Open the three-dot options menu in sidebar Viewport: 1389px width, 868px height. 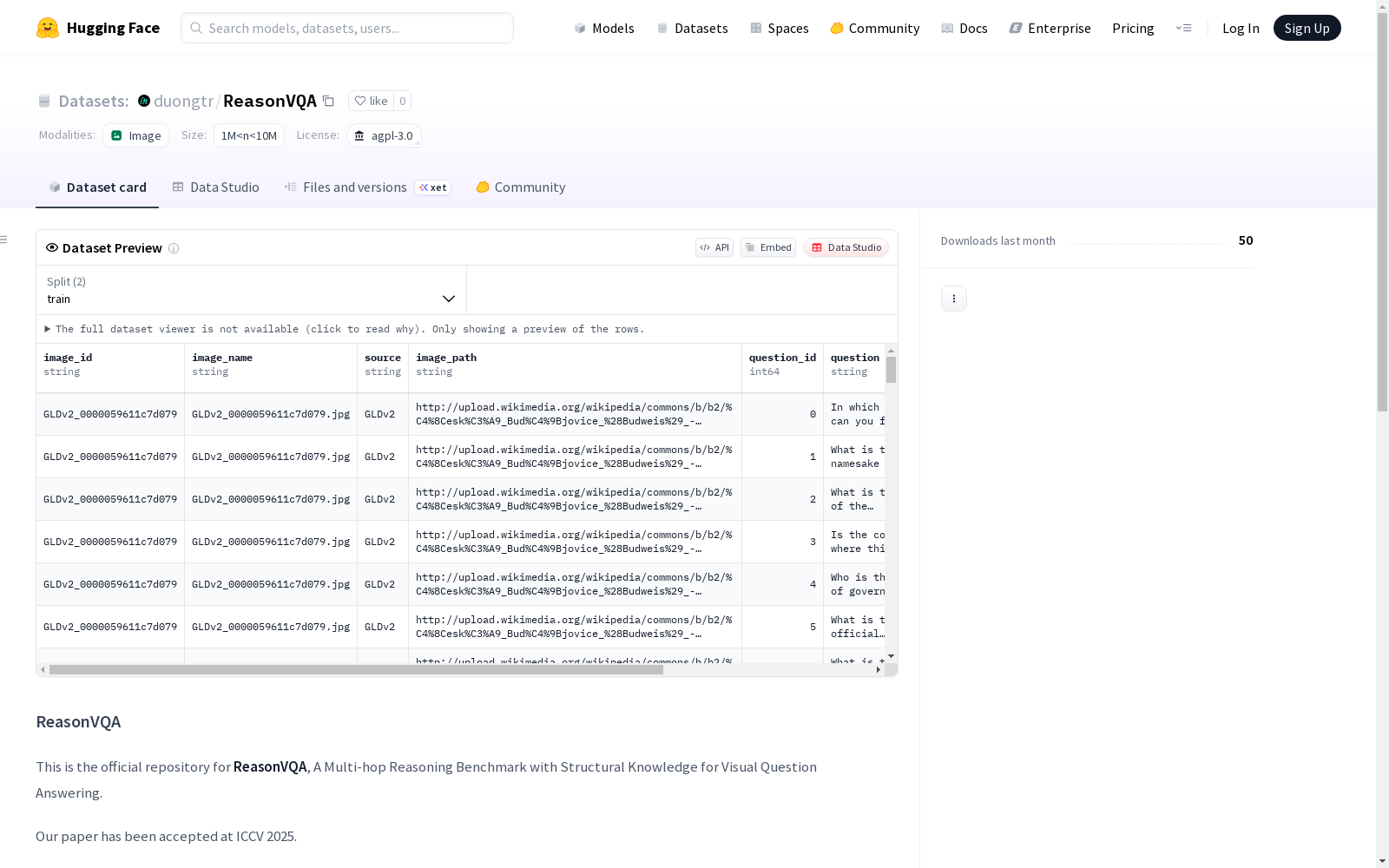953,299
